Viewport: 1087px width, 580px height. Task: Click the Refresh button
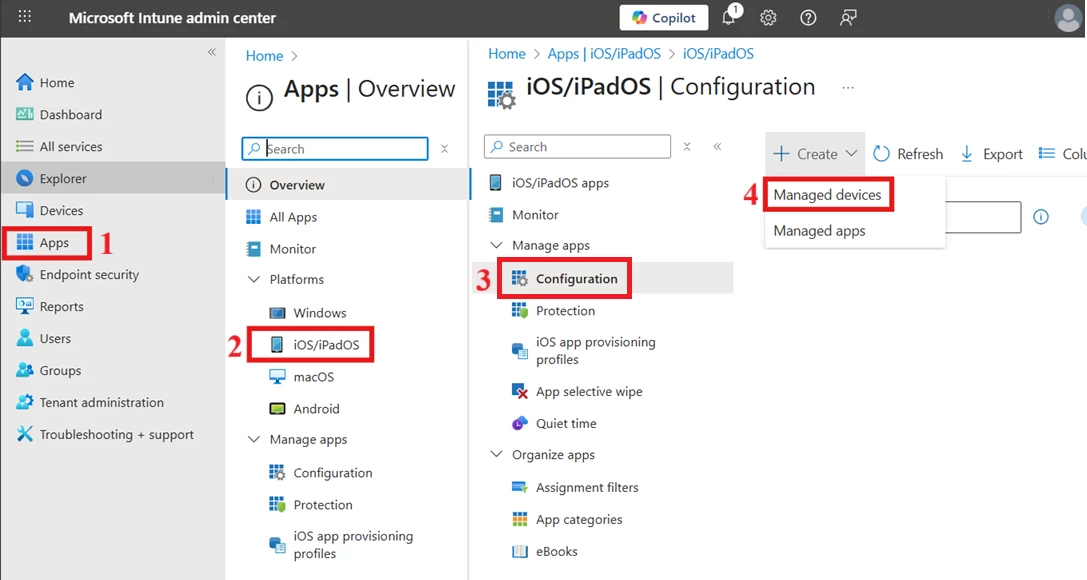[x=908, y=154]
